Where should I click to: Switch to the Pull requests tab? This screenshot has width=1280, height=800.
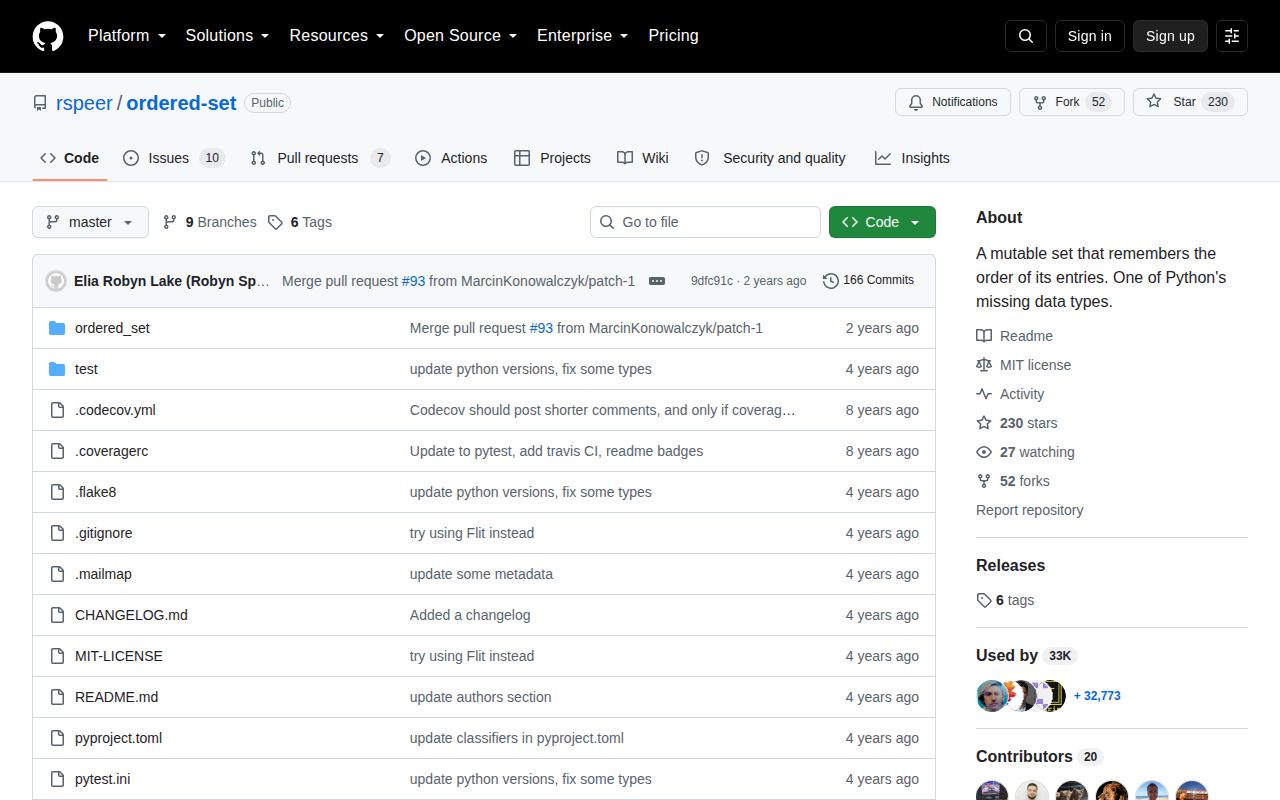click(x=320, y=158)
